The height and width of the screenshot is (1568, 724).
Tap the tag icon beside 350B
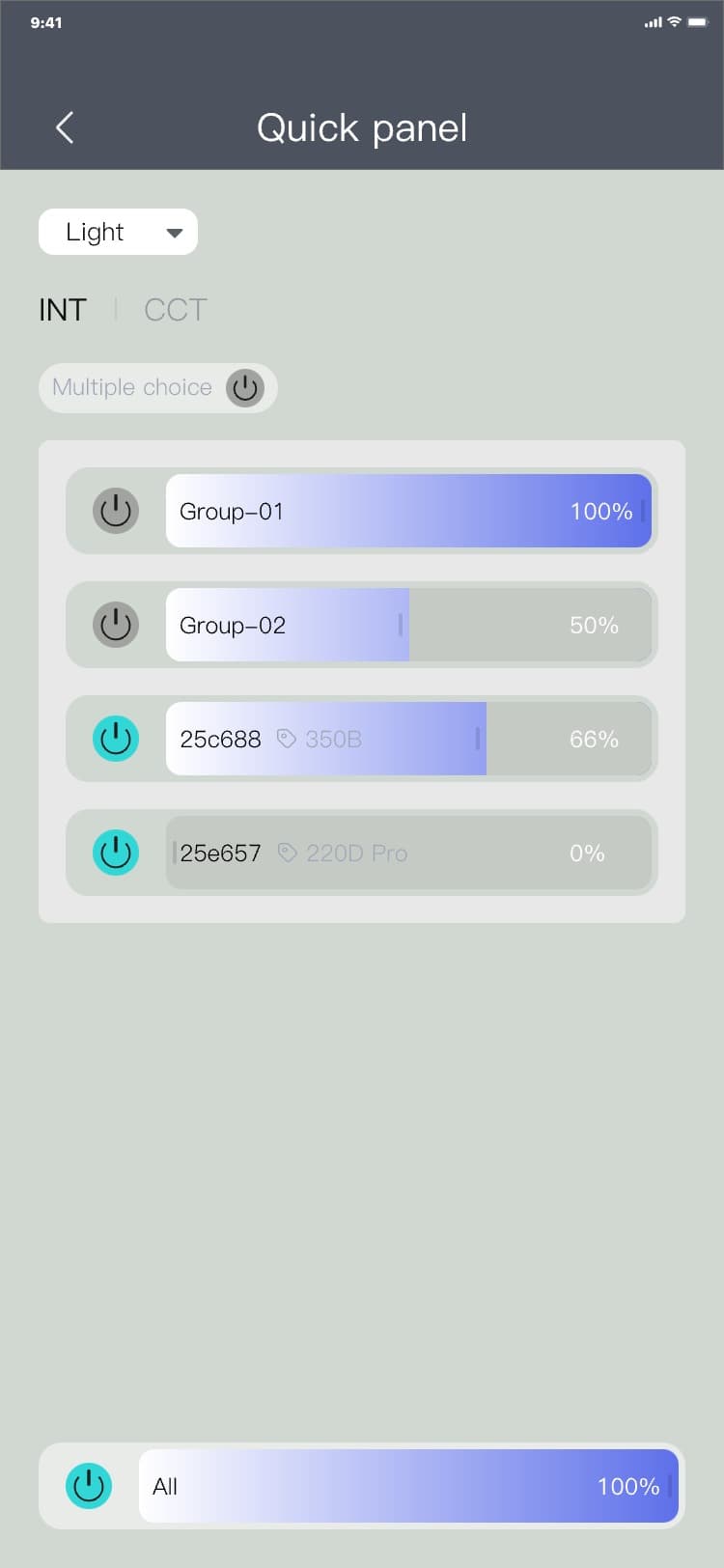tap(286, 739)
